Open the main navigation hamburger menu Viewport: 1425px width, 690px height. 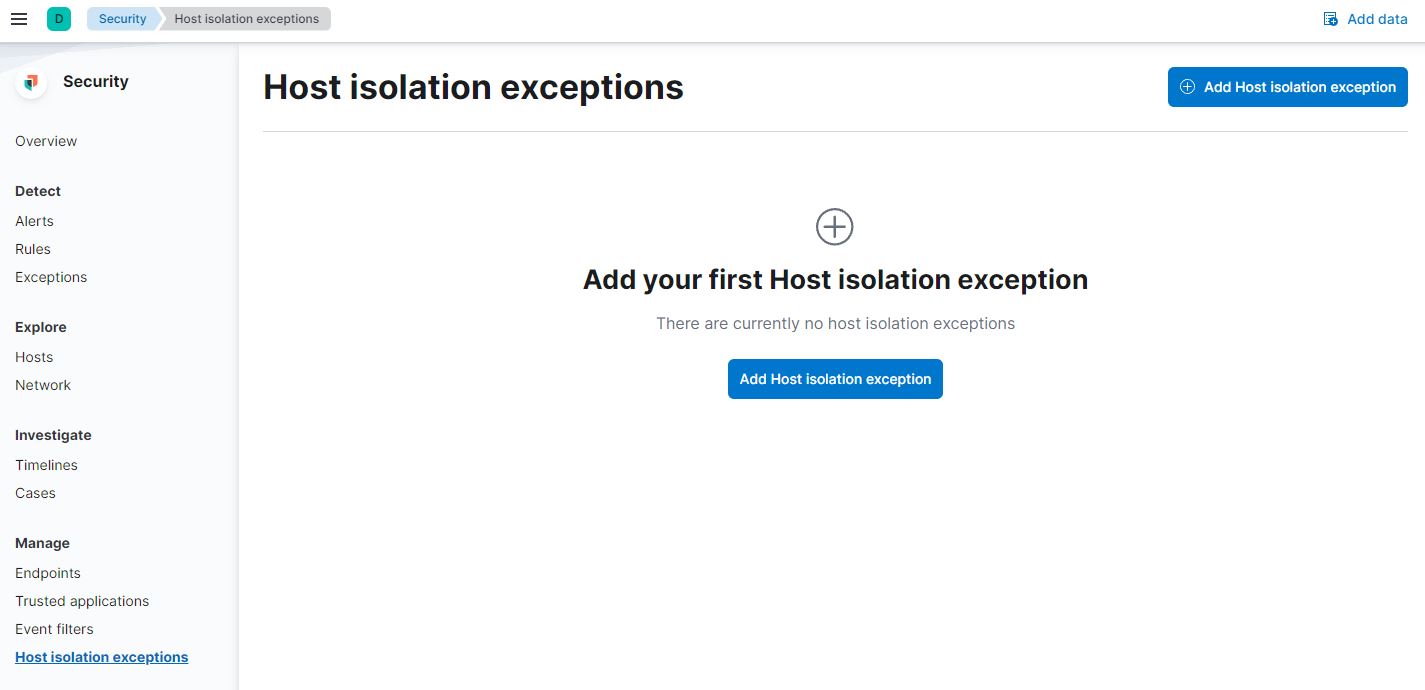[x=18, y=18]
